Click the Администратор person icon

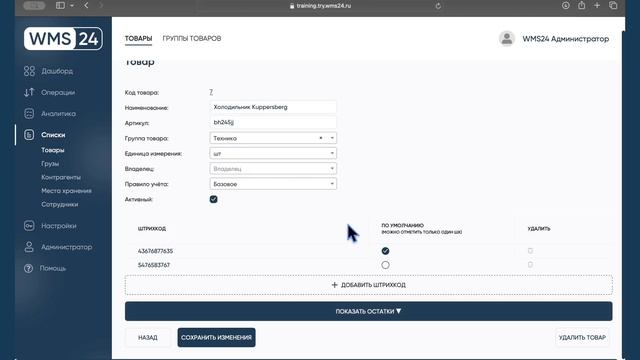click(29, 247)
